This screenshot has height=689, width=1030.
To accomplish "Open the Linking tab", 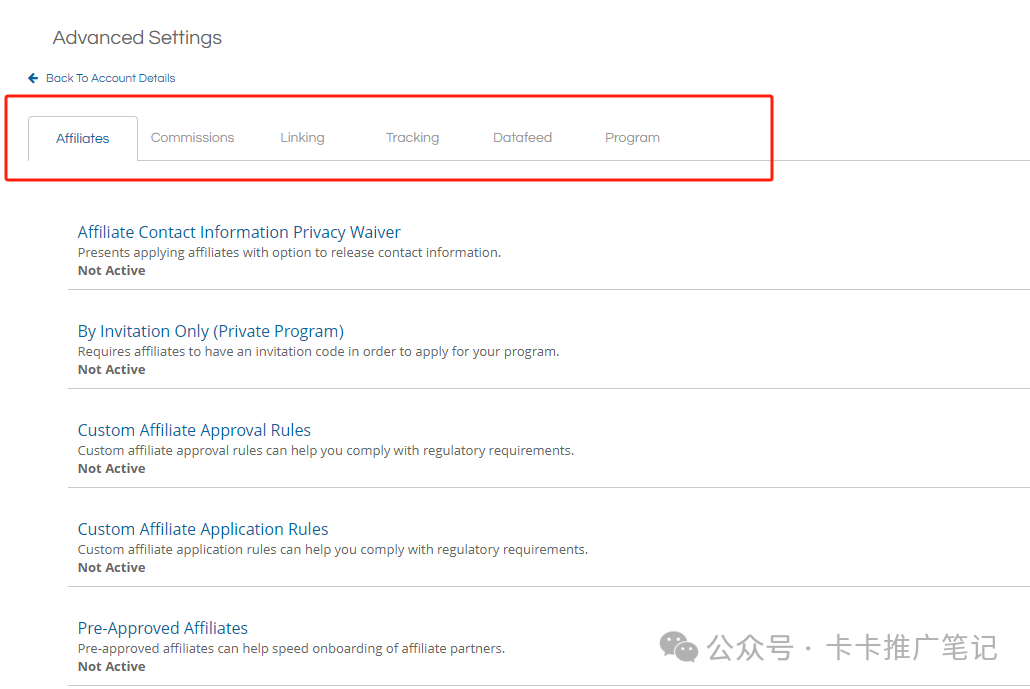I will pos(302,138).
